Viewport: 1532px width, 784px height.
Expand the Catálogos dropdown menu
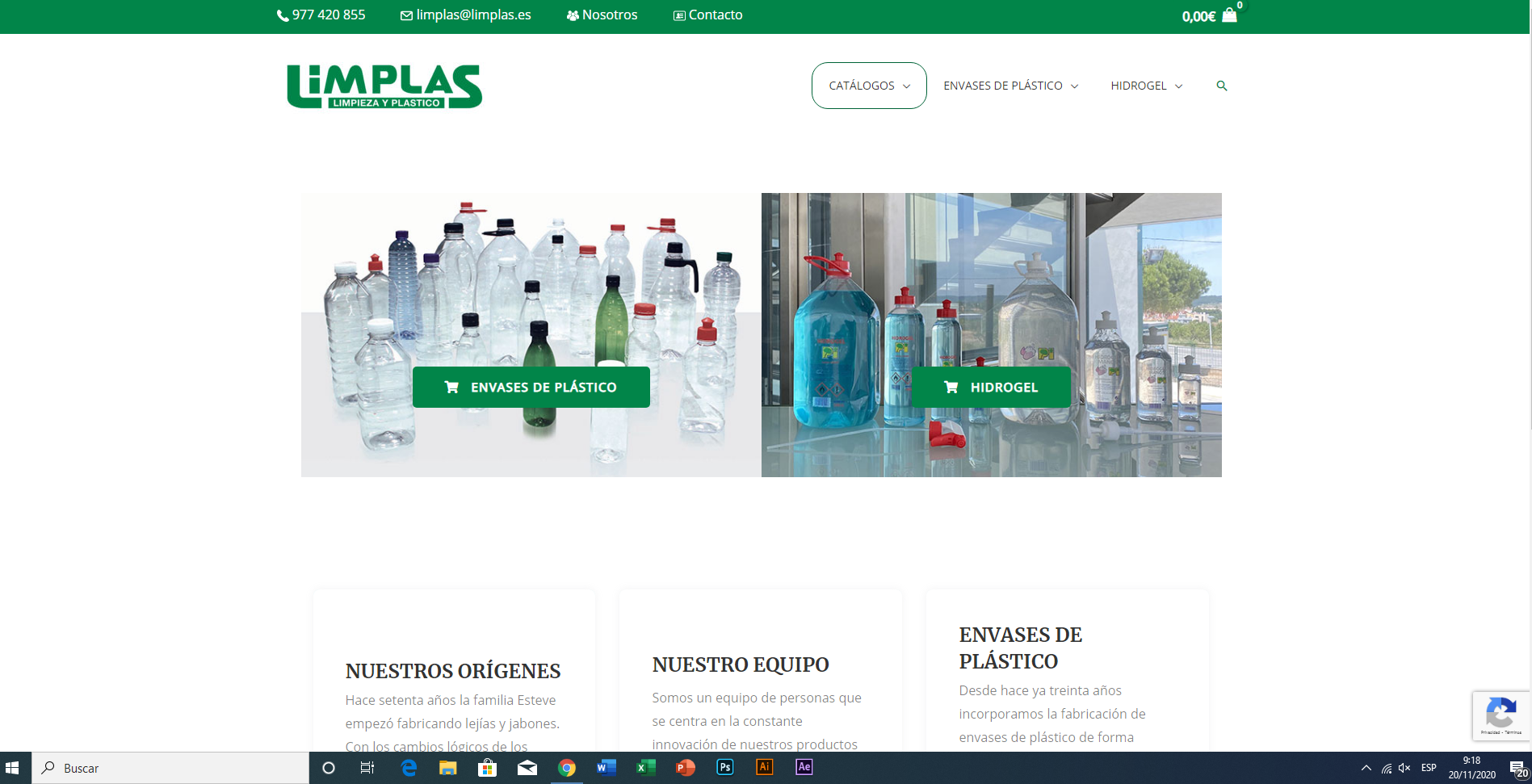pyautogui.click(x=869, y=86)
